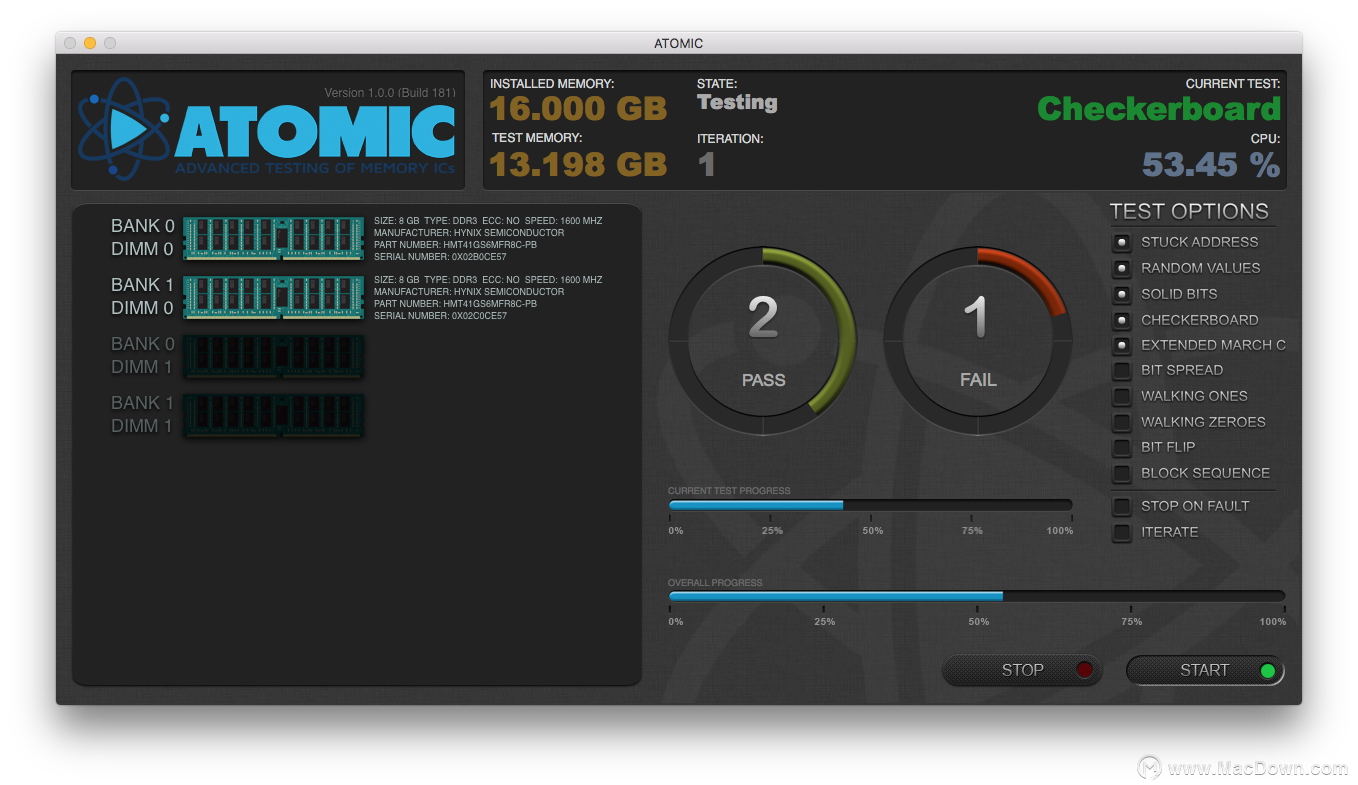Toggle the EXTENDED MARCH C checkbox
The image size is (1358, 785).
click(1122, 345)
